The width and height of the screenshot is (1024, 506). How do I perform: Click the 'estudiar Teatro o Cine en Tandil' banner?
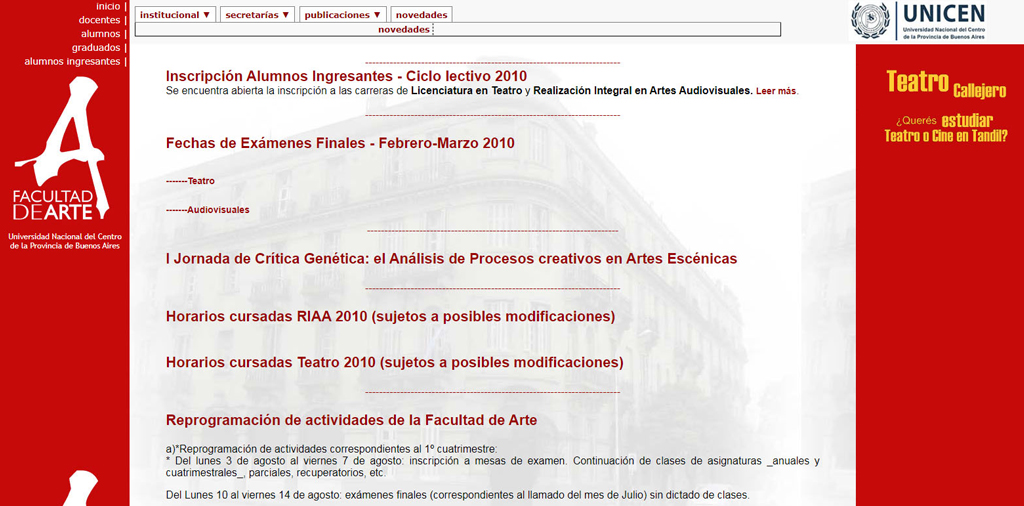(x=946, y=128)
